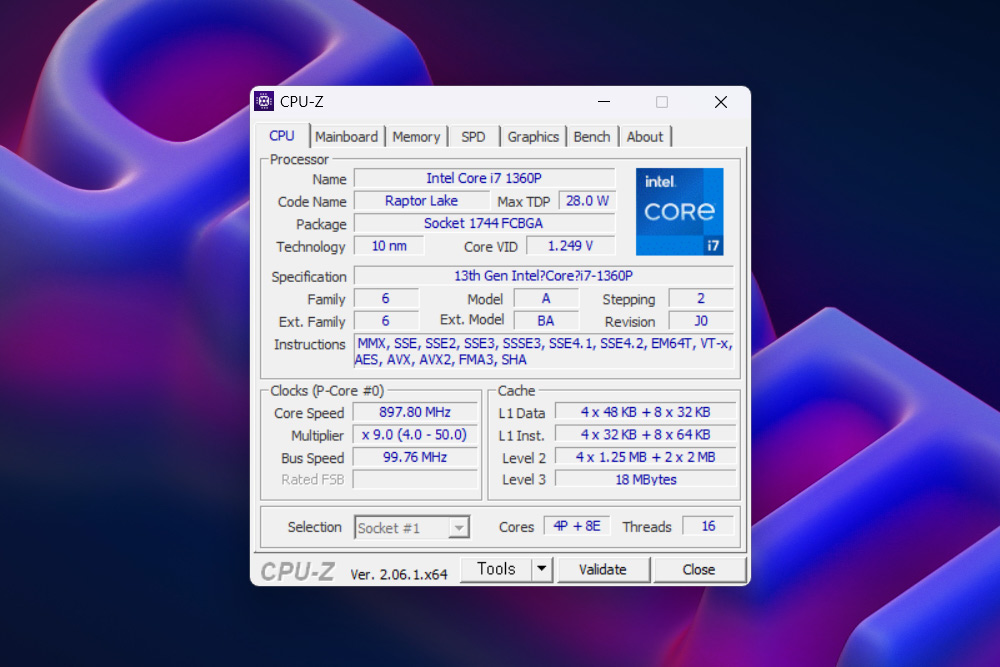Click the Instructions list starting with MMX
Viewport: 1000px width, 667px height.
[543, 351]
